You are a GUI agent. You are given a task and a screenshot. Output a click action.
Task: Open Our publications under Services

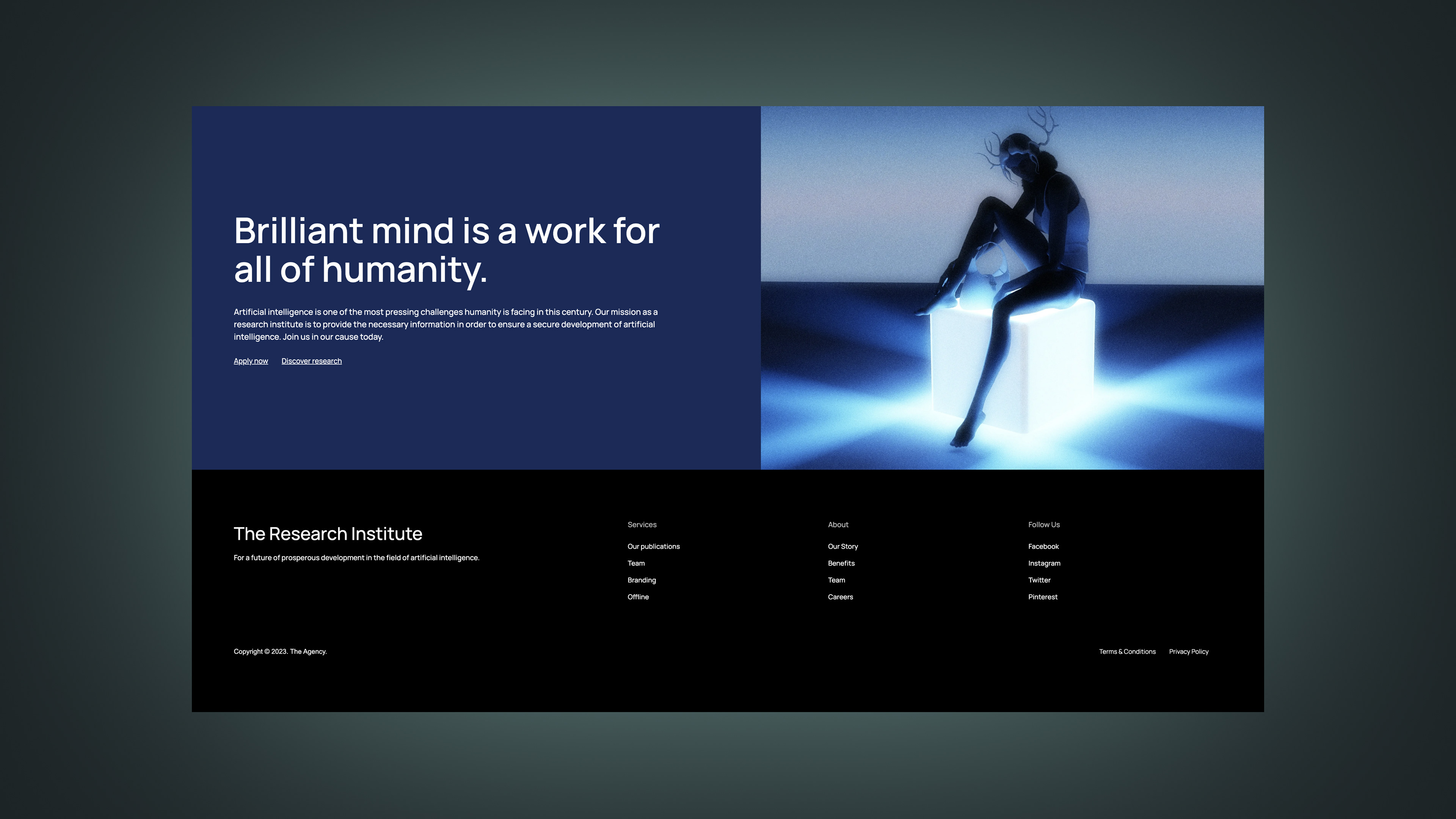pyautogui.click(x=653, y=546)
